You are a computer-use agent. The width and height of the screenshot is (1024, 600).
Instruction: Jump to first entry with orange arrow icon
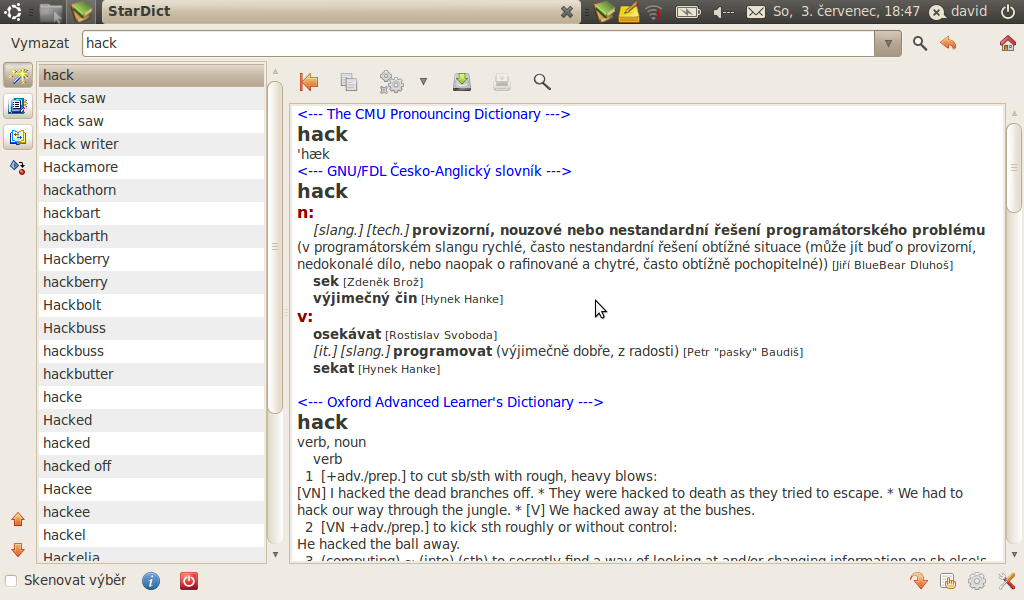tap(309, 82)
